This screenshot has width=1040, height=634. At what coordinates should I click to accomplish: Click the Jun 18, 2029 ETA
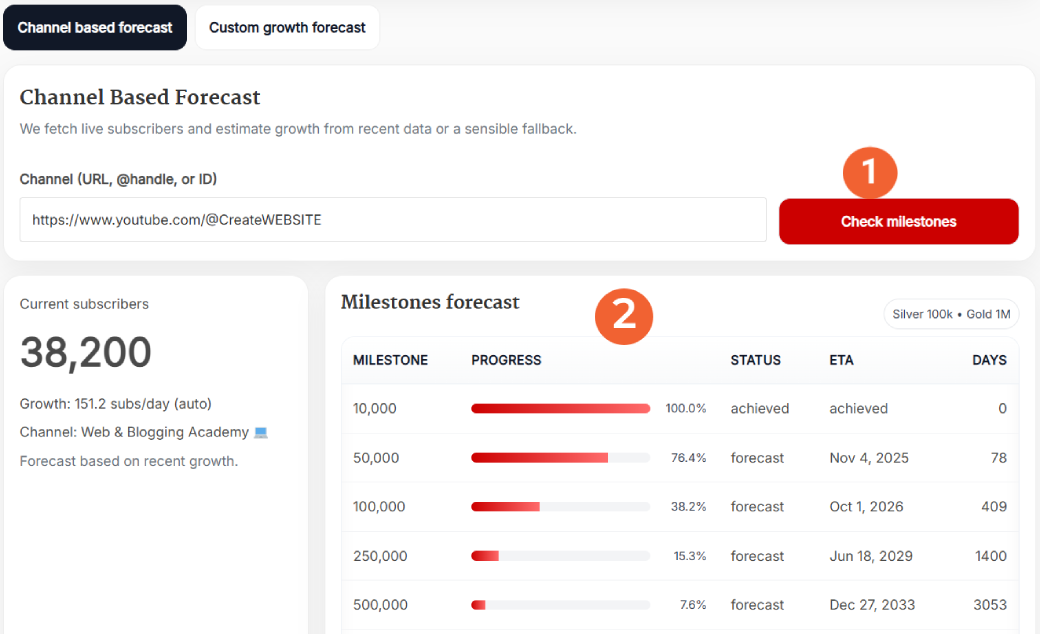[x=871, y=556]
